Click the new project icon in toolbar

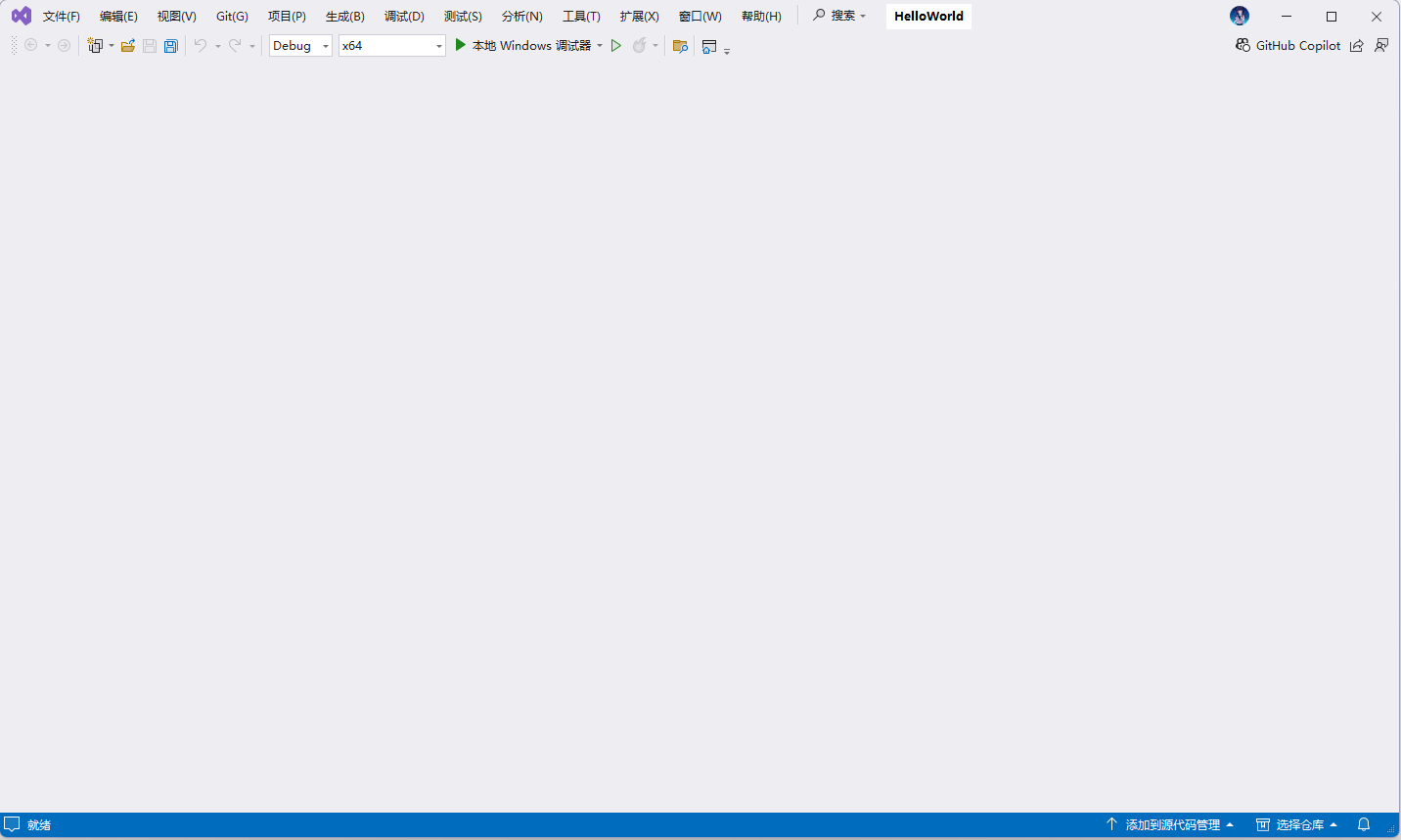tap(95, 46)
